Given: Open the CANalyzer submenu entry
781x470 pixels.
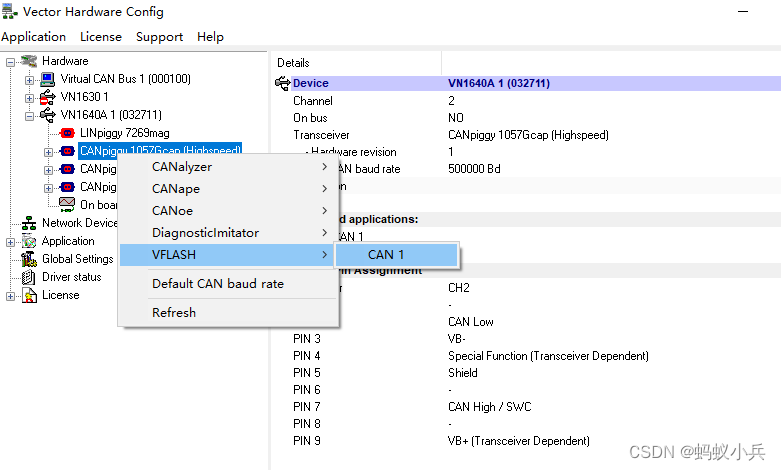Looking at the screenshot, I should click(182, 167).
